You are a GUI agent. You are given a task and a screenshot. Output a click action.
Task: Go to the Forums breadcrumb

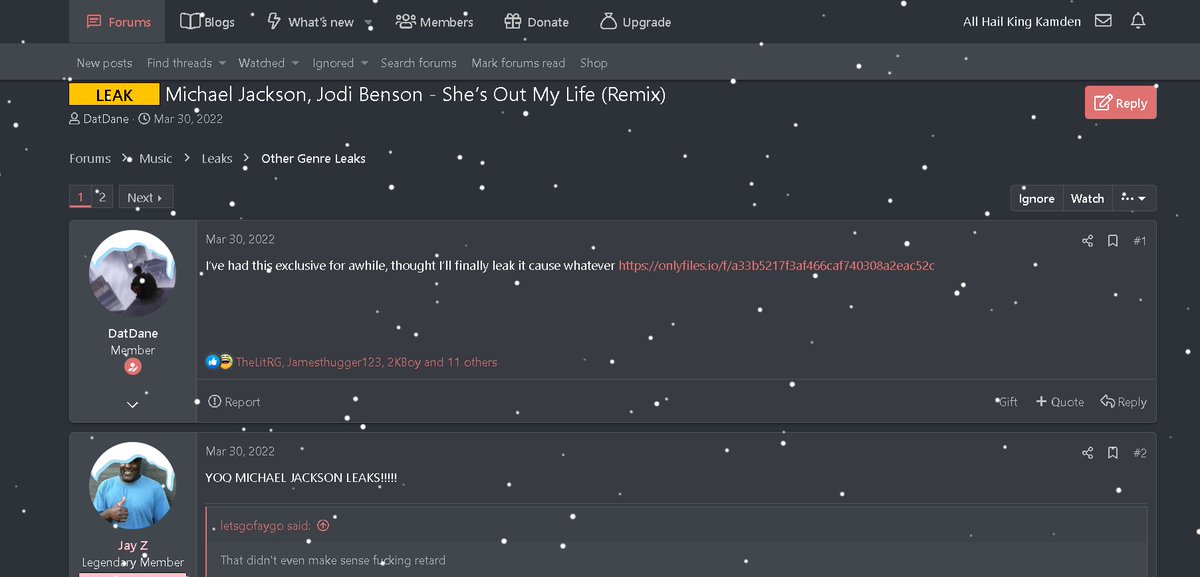tap(90, 159)
